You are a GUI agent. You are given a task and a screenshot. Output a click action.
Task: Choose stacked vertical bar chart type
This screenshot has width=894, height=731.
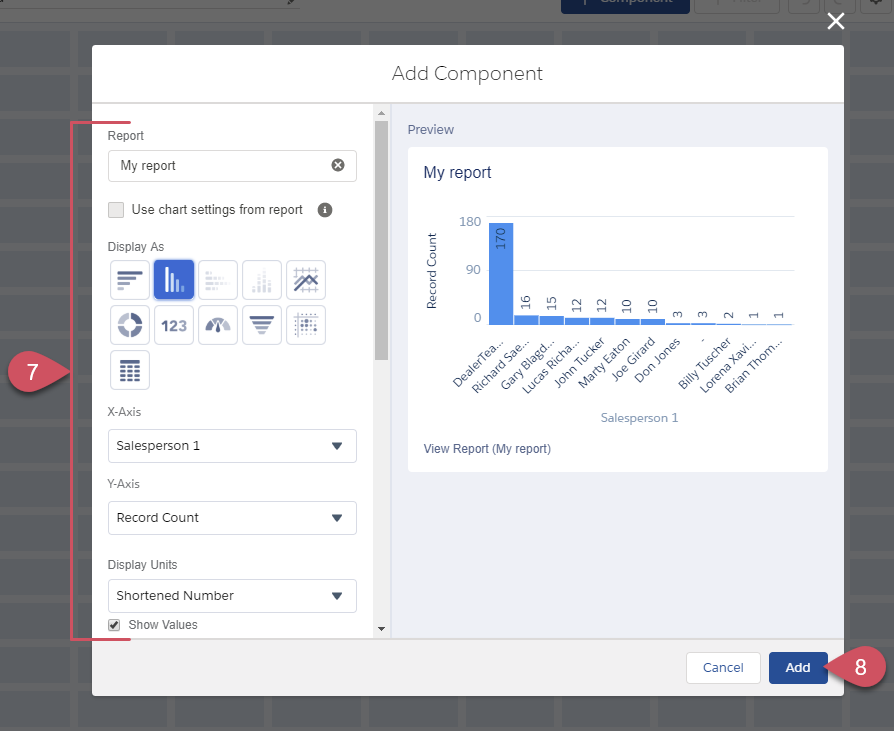[x=262, y=280]
